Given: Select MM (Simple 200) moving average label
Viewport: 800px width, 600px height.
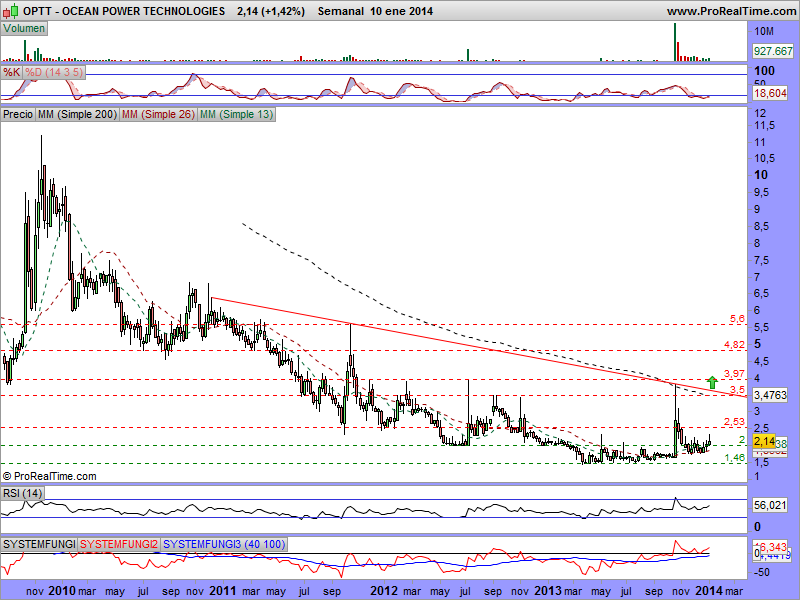Looking at the screenshot, I should click(x=77, y=114).
